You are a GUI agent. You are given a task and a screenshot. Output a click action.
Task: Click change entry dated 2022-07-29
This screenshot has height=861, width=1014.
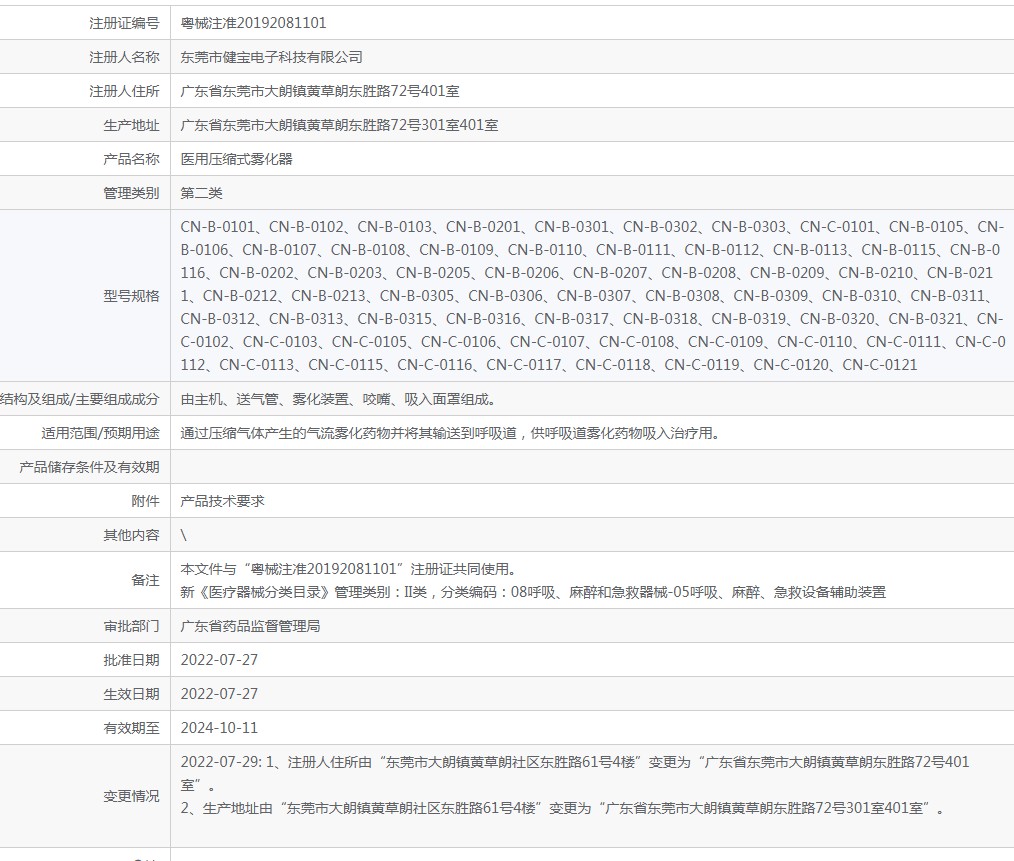click(575, 774)
